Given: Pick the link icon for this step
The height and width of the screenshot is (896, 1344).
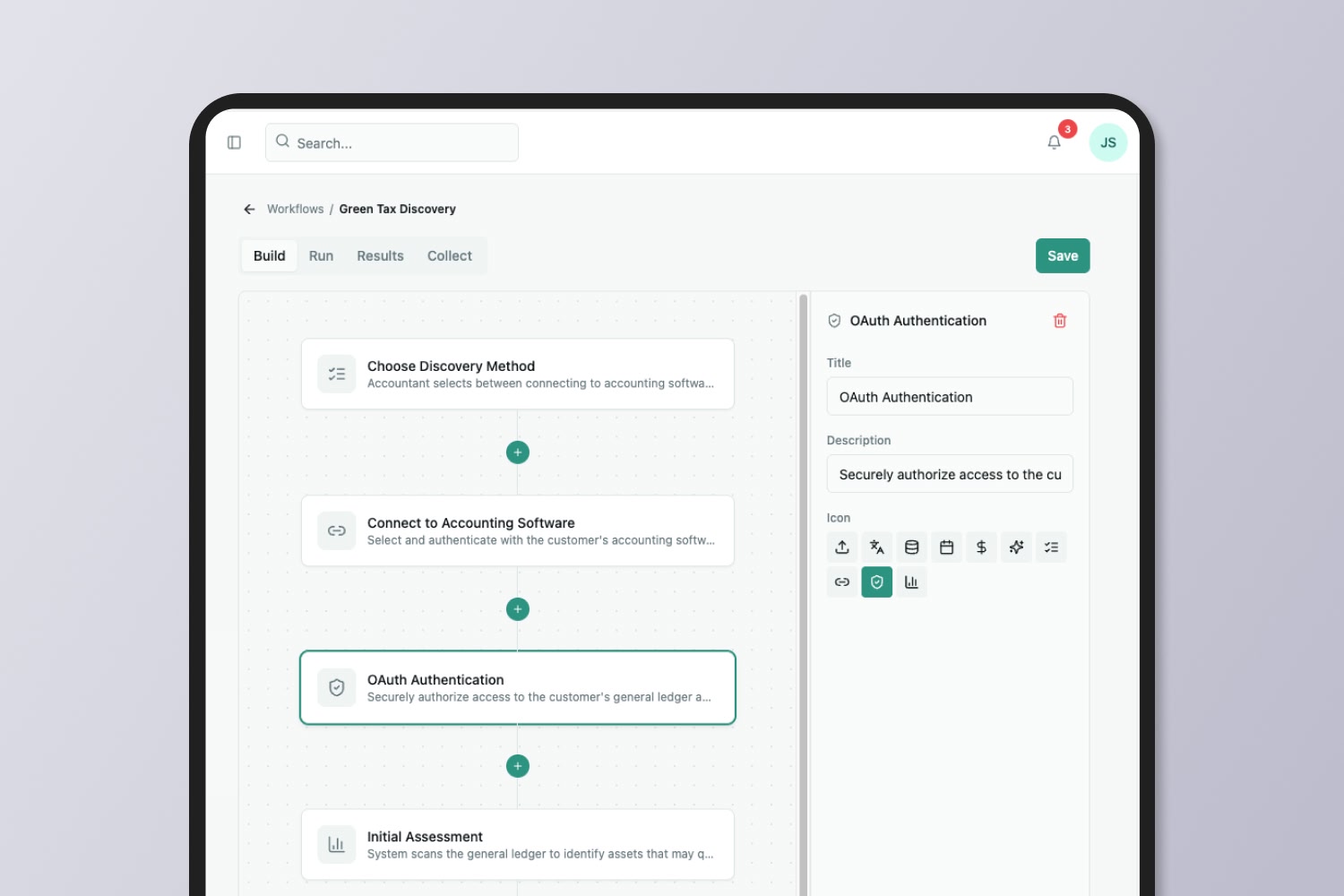Looking at the screenshot, I should pyautogui.click(x=841, y=582).
